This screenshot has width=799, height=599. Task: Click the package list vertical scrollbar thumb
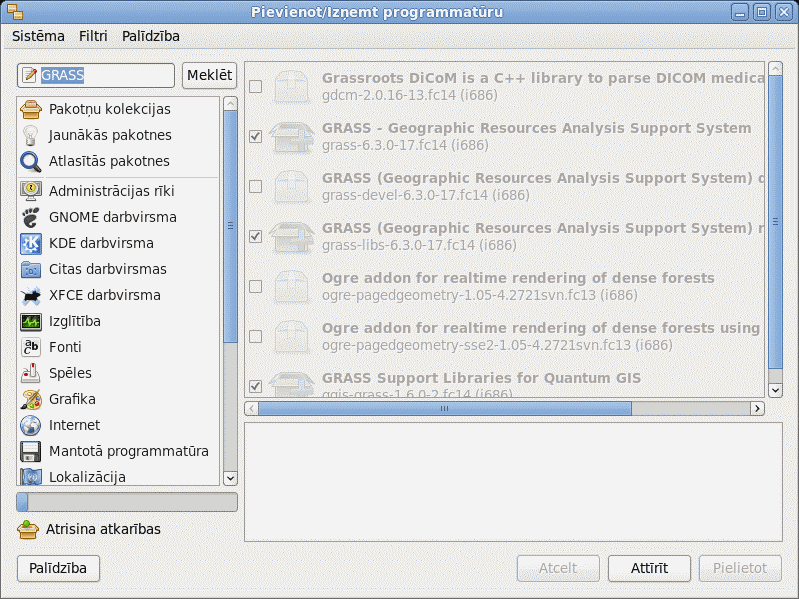[776, 222]
